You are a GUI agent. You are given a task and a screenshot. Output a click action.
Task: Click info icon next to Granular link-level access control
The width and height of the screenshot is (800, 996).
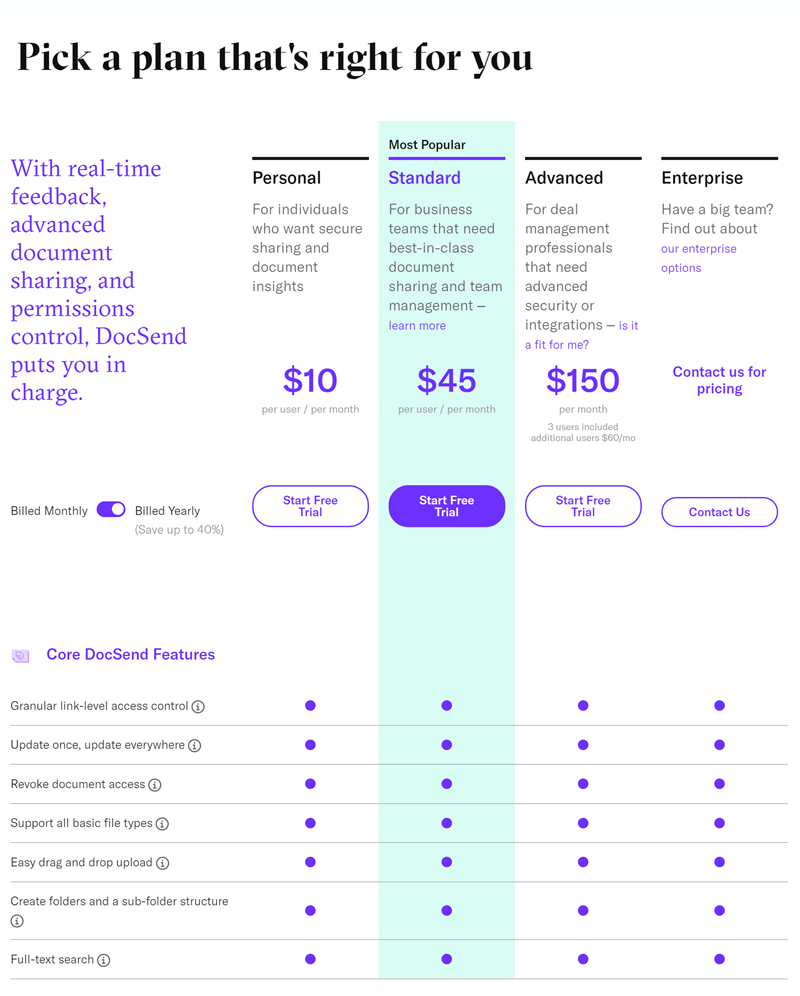click(198, 706)
